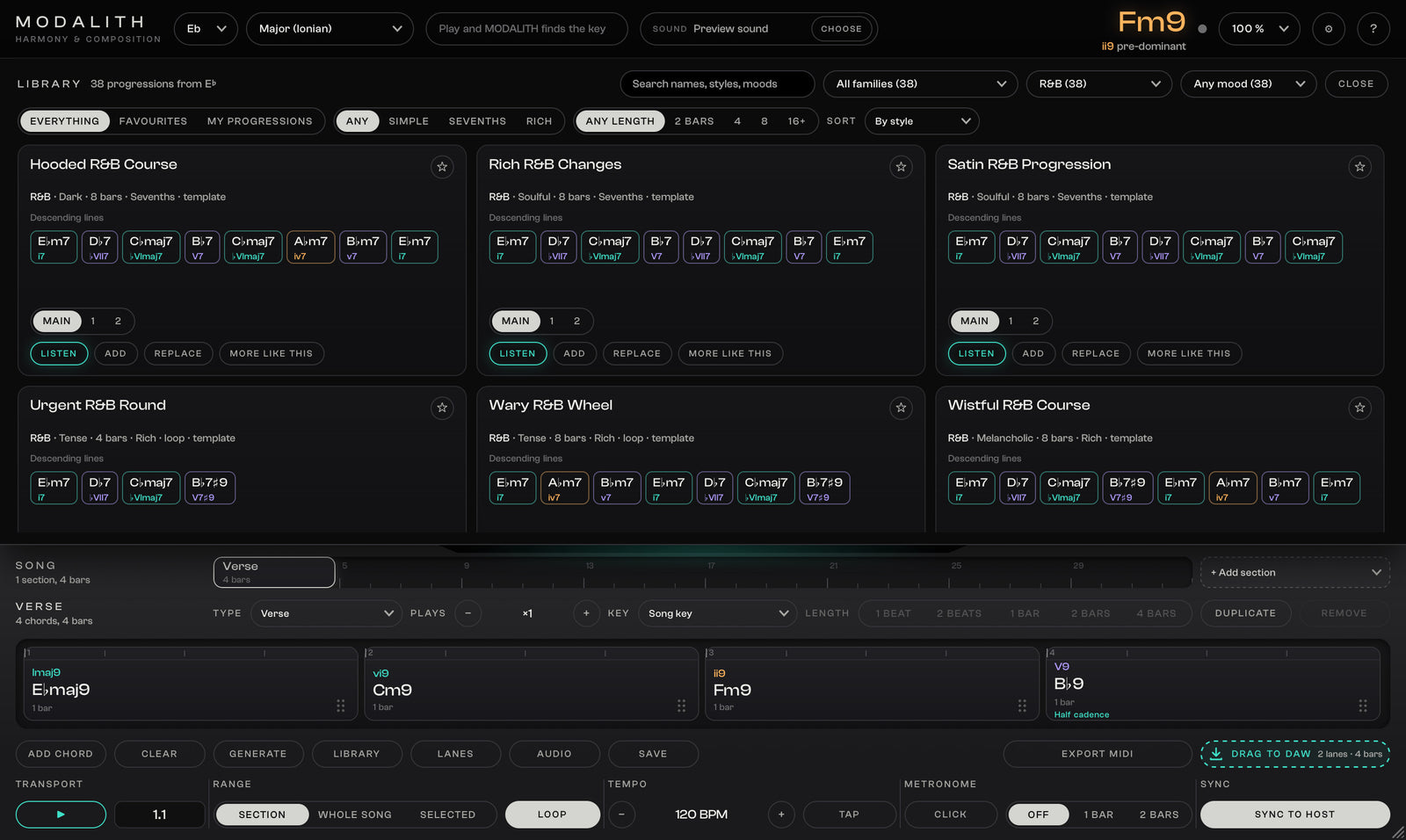Start playback with the play button
The width and height of the screenshot is (1406, 840).
[x=61, y=815]
